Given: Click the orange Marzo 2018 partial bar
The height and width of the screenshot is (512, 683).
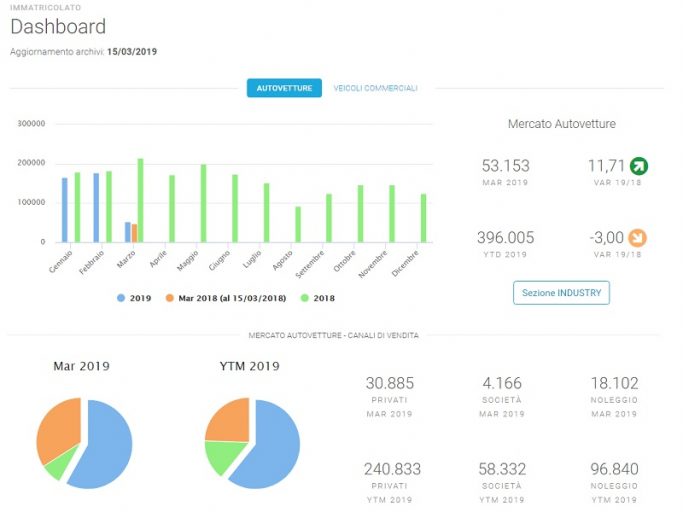Looking at the screenshot, I should coord(135,233).
